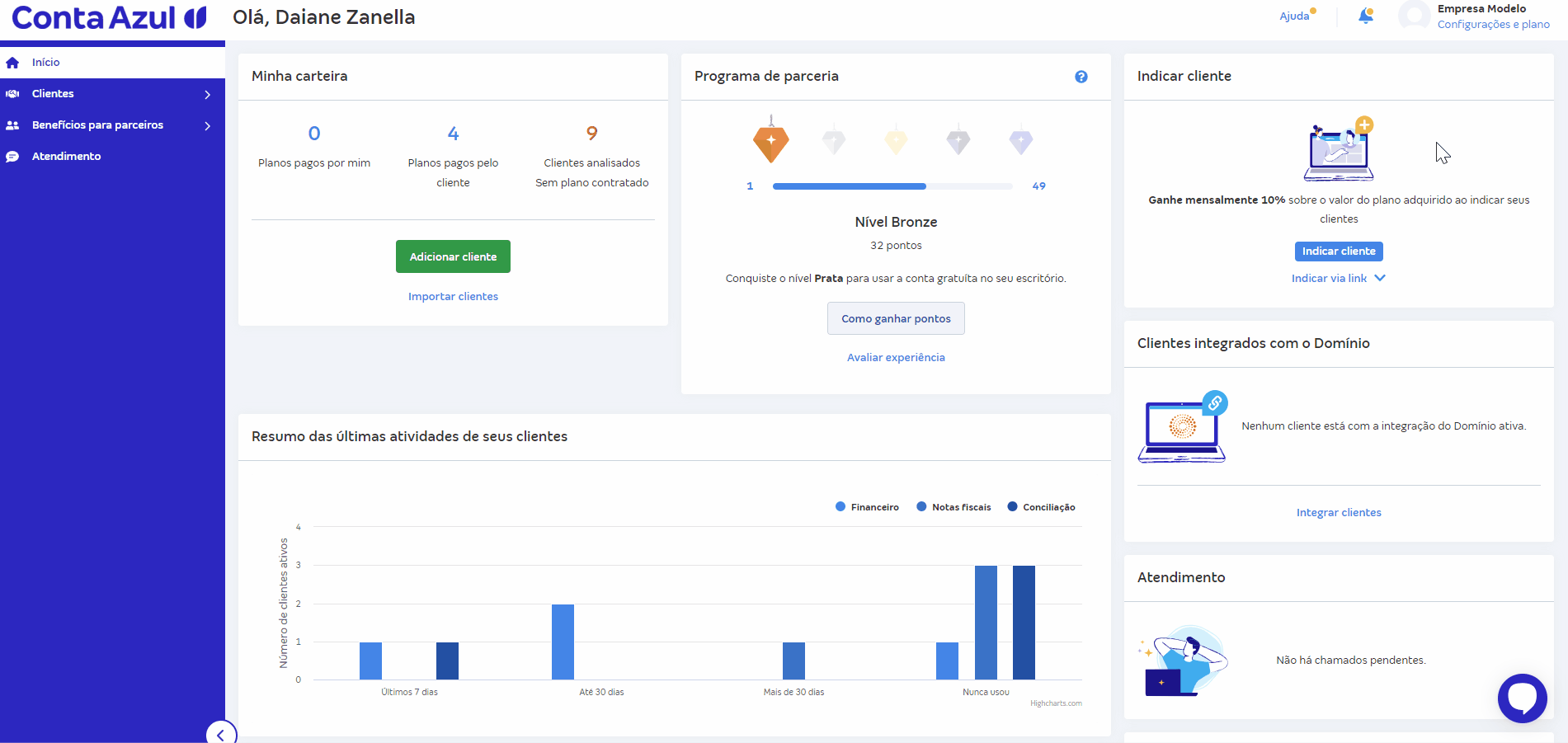Click the help question mark in Programa de parceria

tap(1081, 77)
